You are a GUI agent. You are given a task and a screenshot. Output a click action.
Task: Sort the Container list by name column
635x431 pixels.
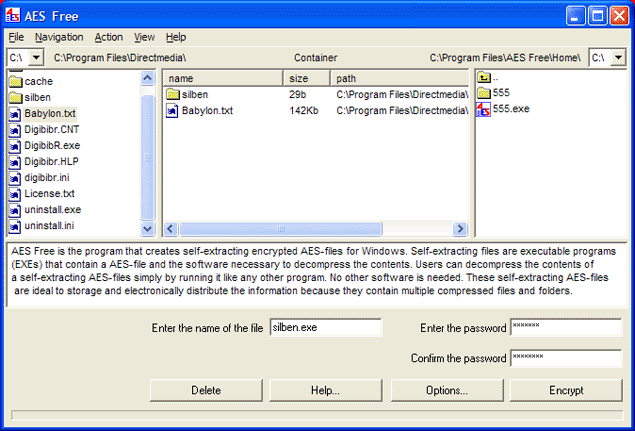(x=223, y=78)
